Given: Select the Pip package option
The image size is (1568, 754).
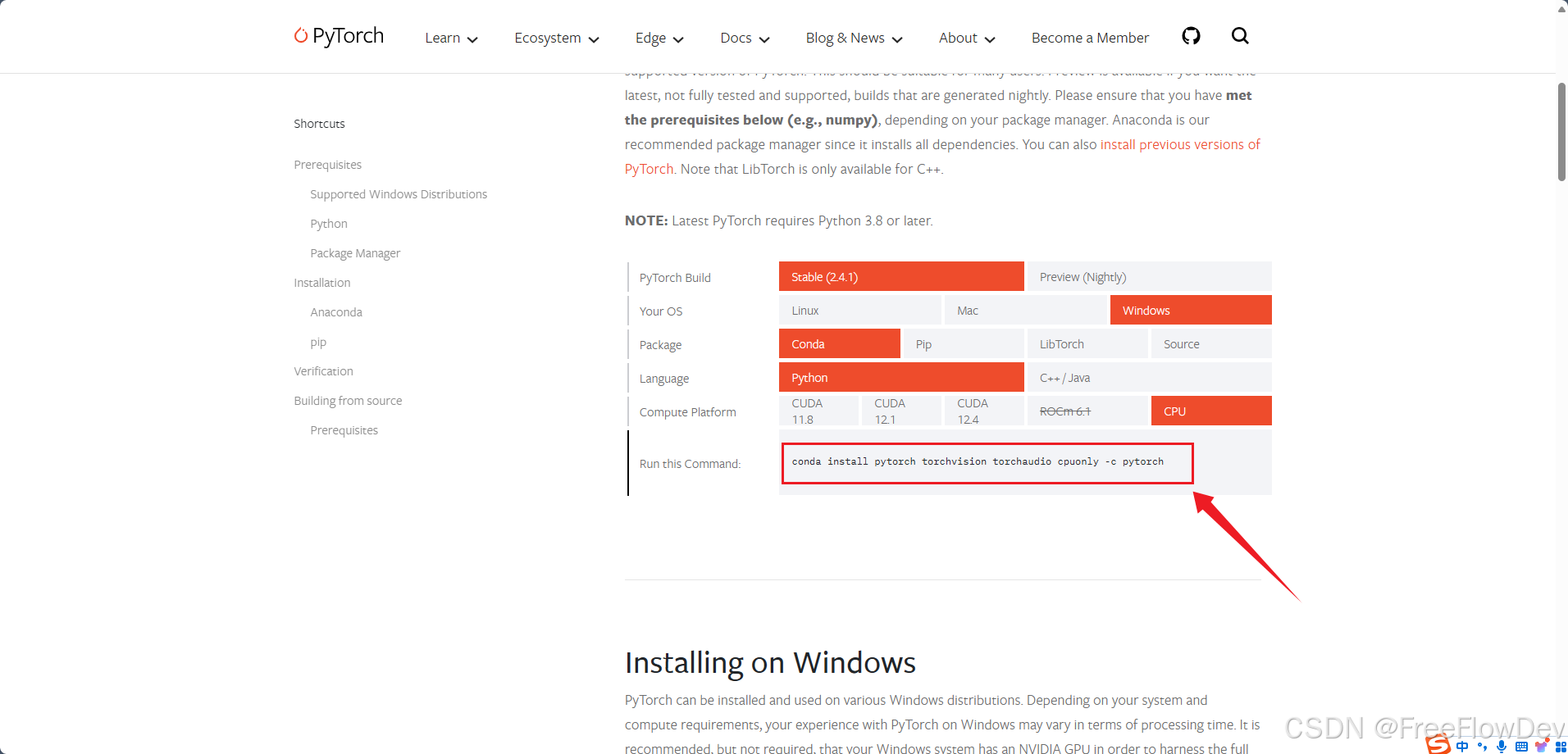Looking at the screenshot, I should (x=964, y=343).
